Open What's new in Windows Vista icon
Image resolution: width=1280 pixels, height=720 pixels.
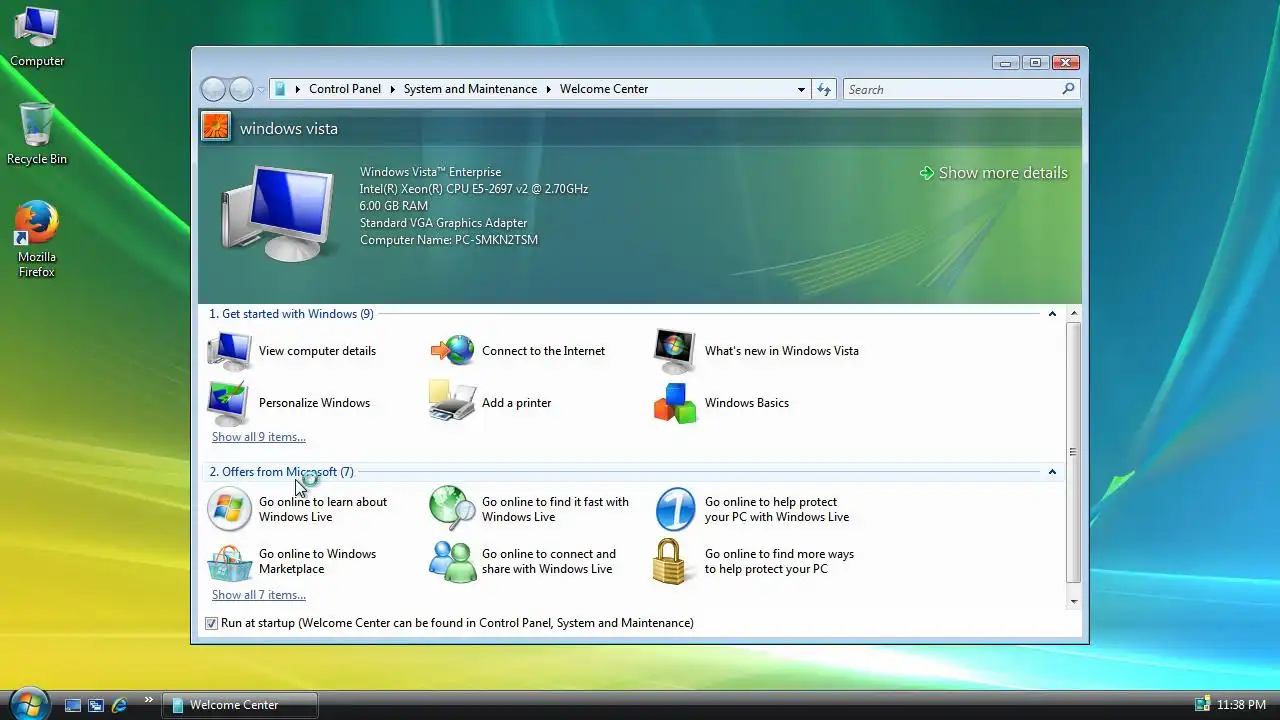click(x=675, y=351)
